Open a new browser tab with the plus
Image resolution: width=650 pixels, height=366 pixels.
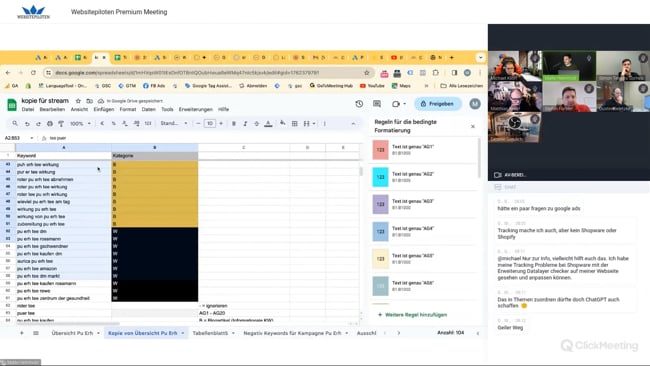click(x=451, y=58)
